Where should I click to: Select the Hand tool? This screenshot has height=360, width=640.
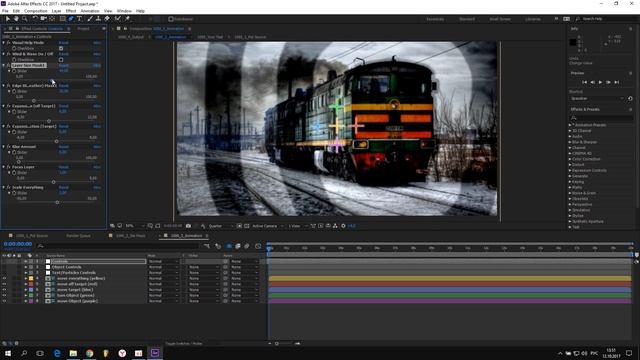(16, 19)
